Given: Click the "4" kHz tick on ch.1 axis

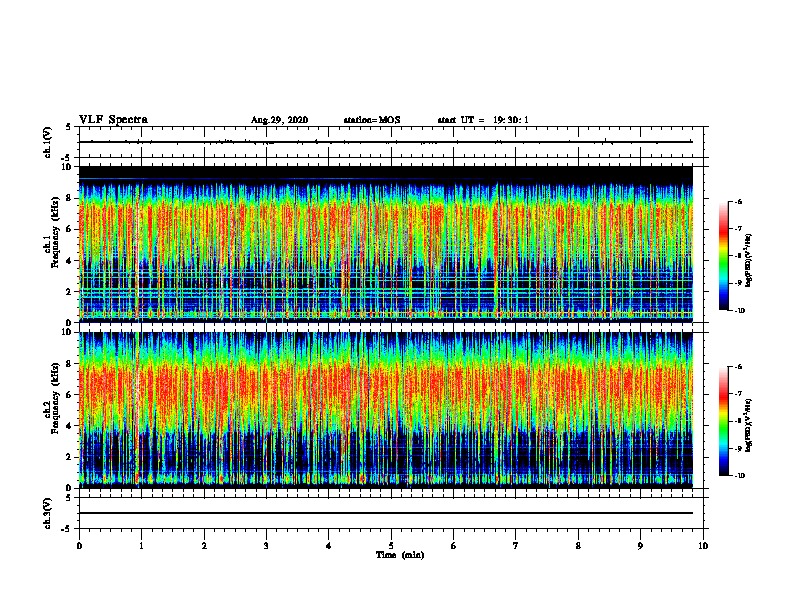Looking at the screenshot, I should 71,261.
